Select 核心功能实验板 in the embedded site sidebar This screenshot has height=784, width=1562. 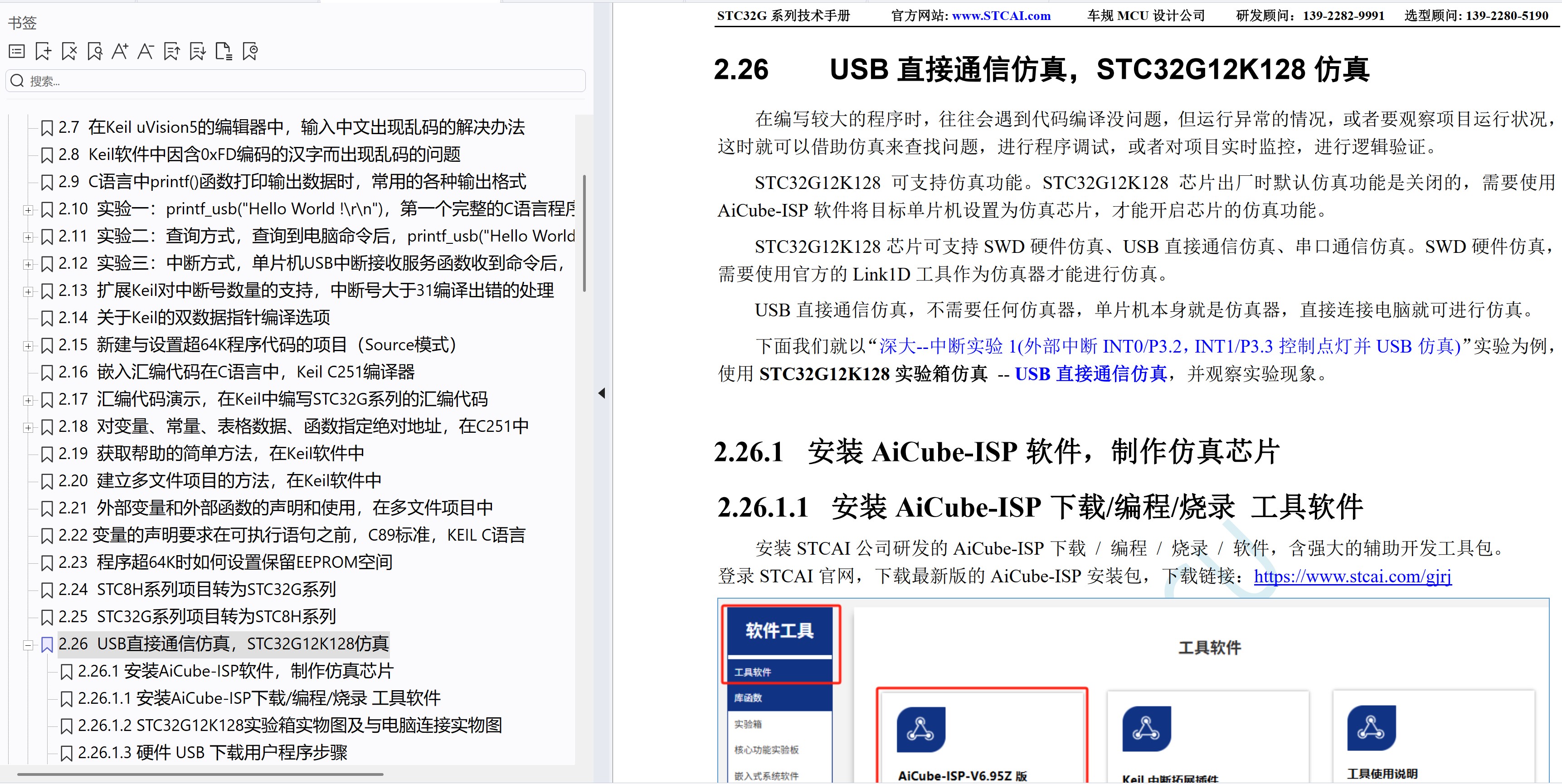pos(766,750)
